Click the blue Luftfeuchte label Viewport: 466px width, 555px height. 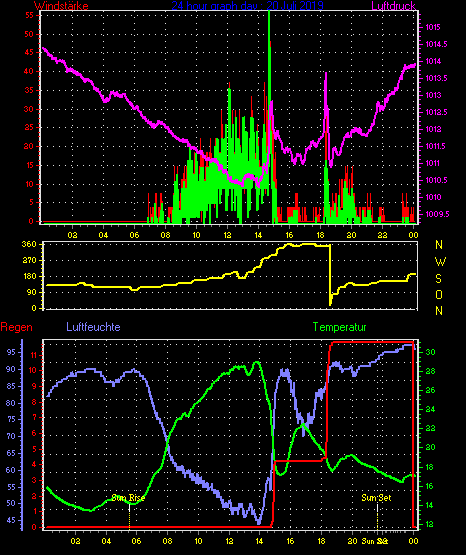coord(93,327)
